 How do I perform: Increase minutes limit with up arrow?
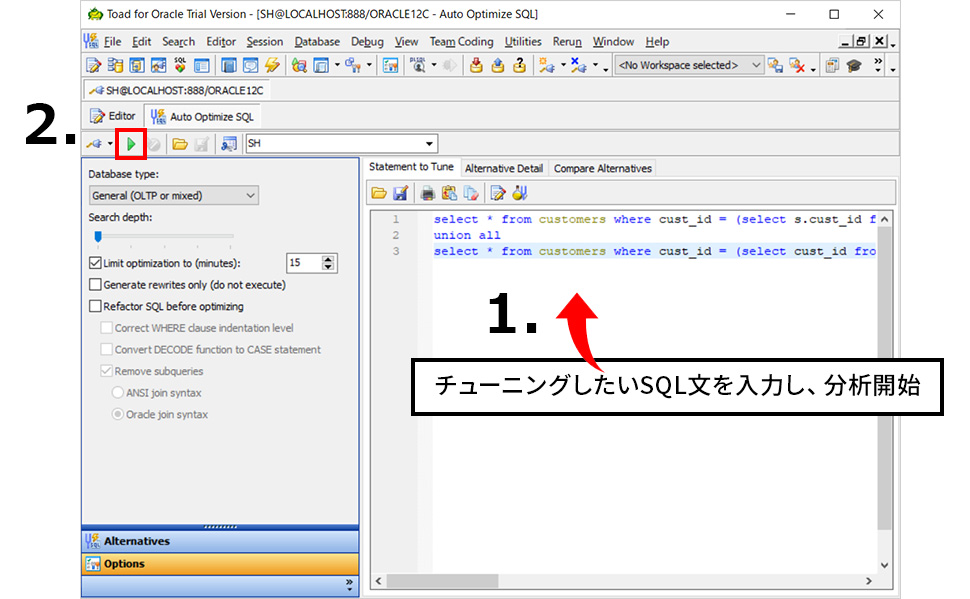point(328,259)
